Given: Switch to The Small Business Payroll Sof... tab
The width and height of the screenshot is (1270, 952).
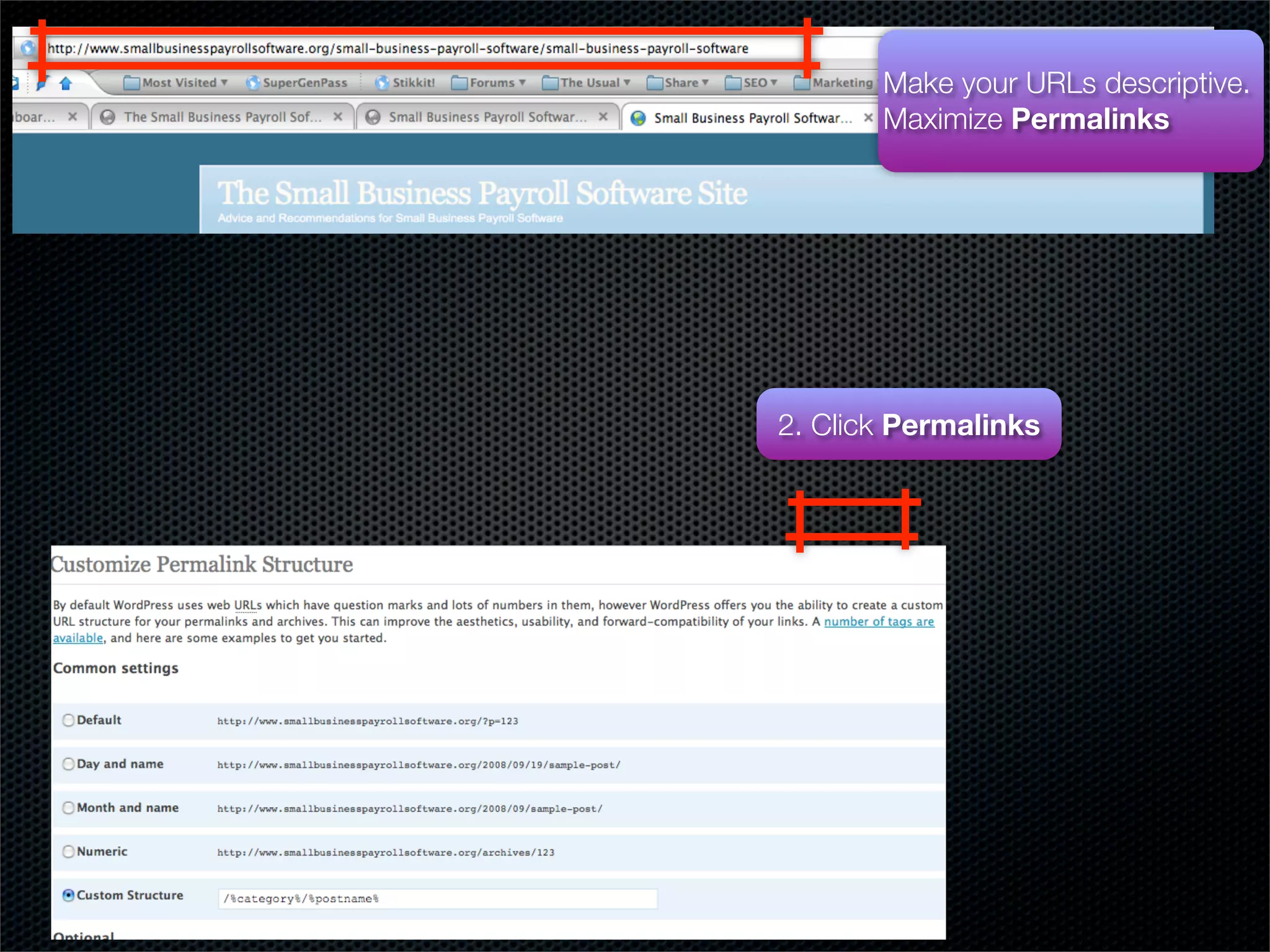Looking at the screenshot, I should (222, 117).
